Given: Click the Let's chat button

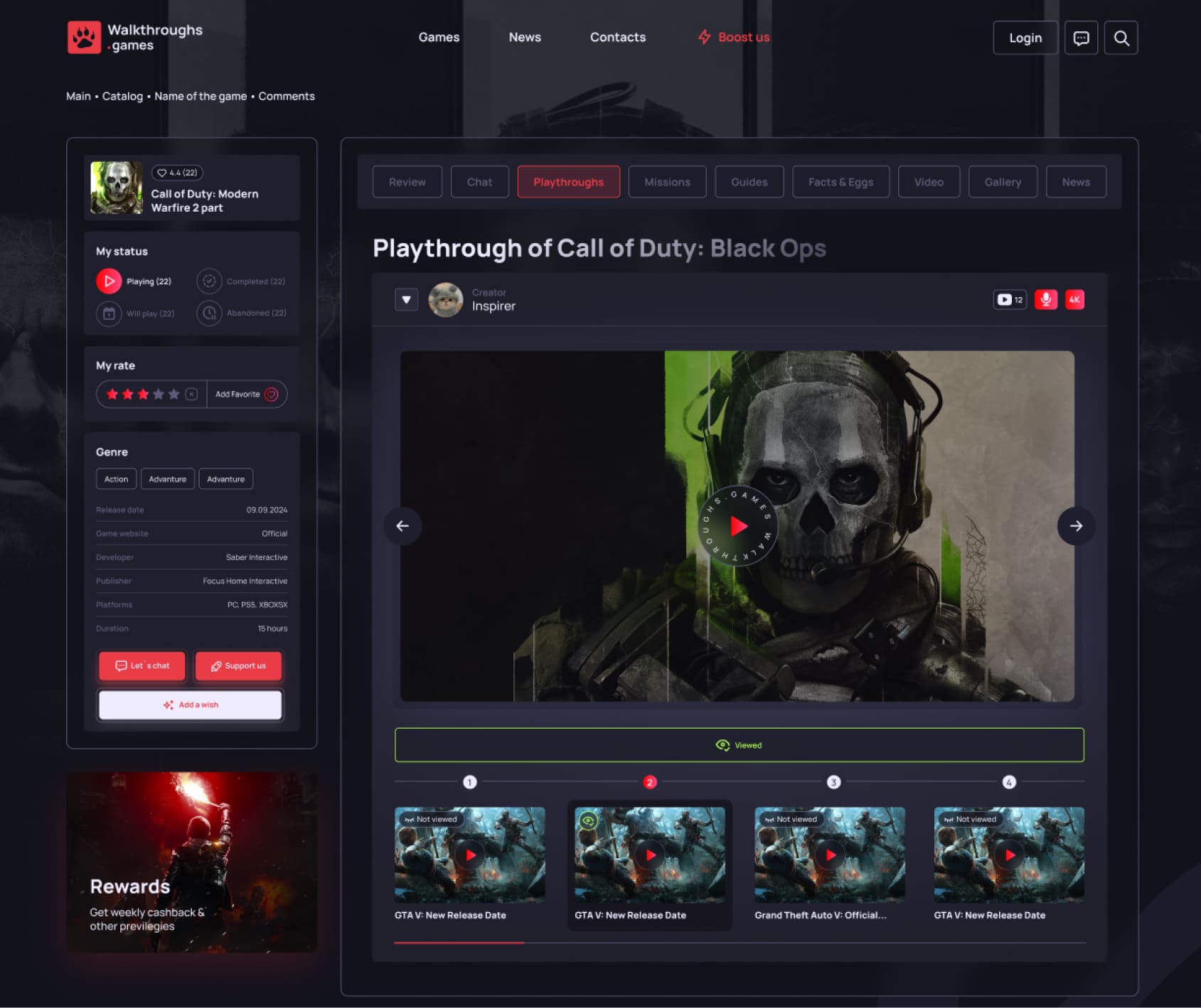Looking at the screenshot, I should coord(142,666).
